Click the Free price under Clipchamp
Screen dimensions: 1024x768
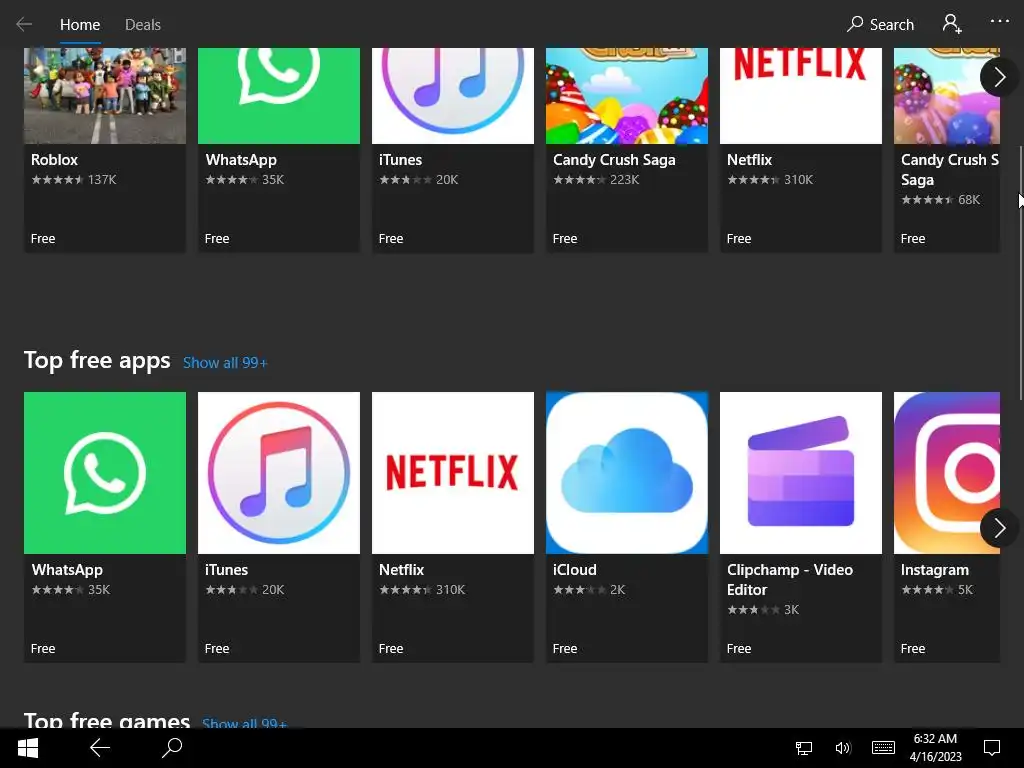739,648
